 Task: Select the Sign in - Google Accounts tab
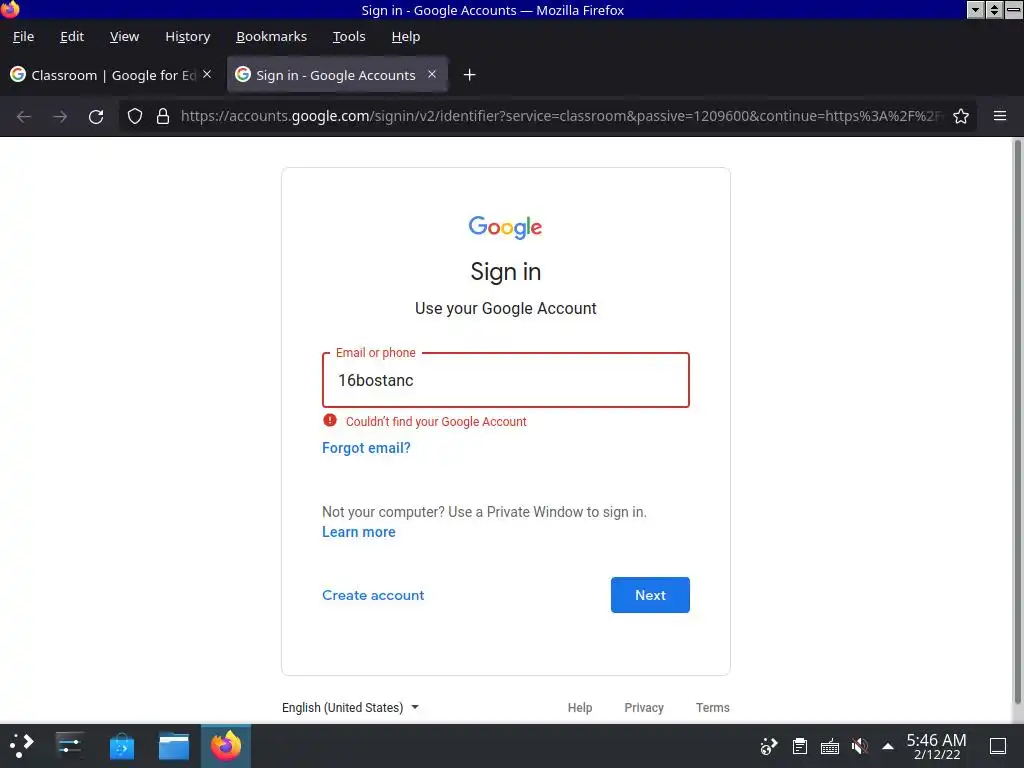337,74
